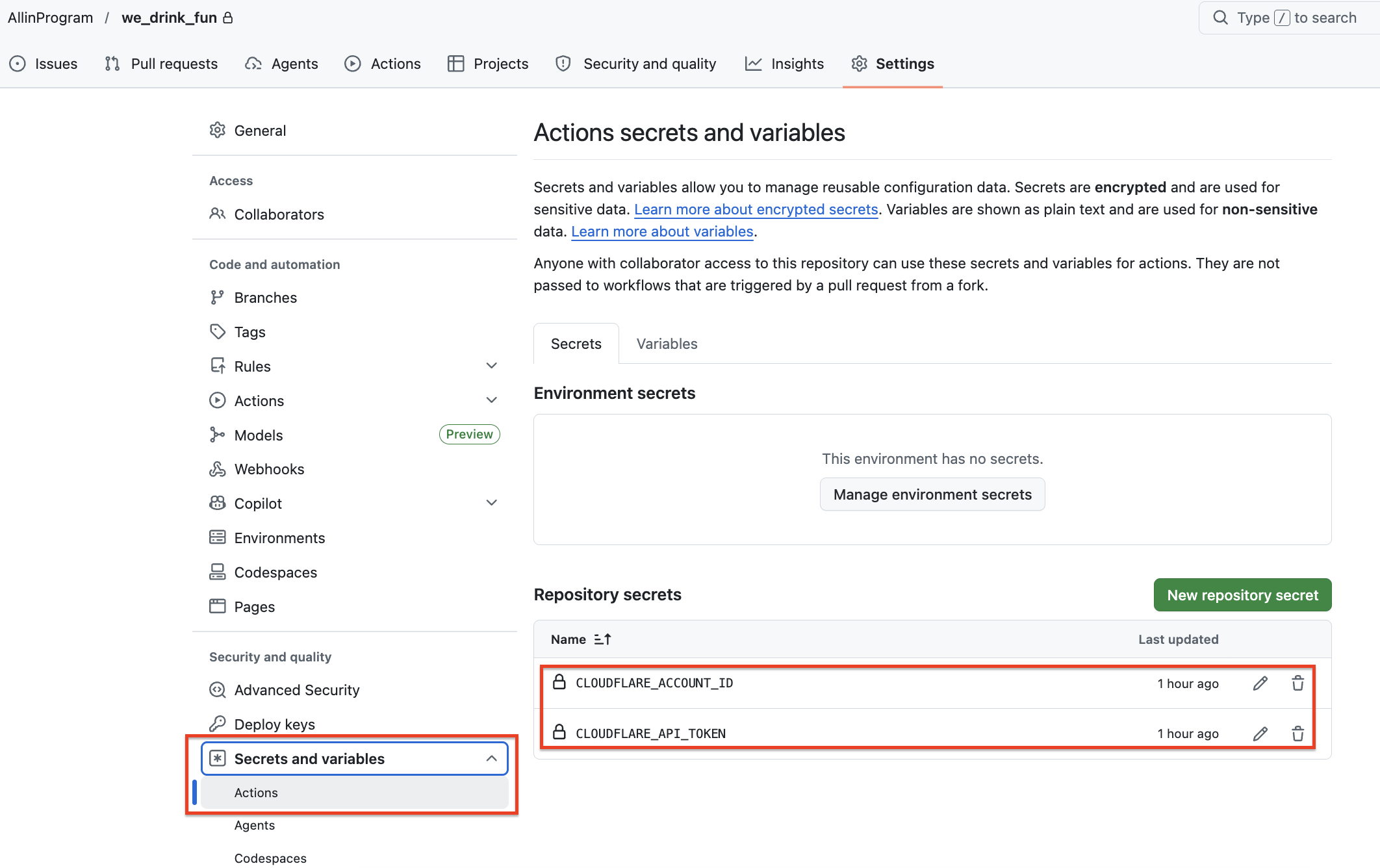Select the Secrets tab
The height and width of the screenshot is (868, 1380).
(576, 344)
